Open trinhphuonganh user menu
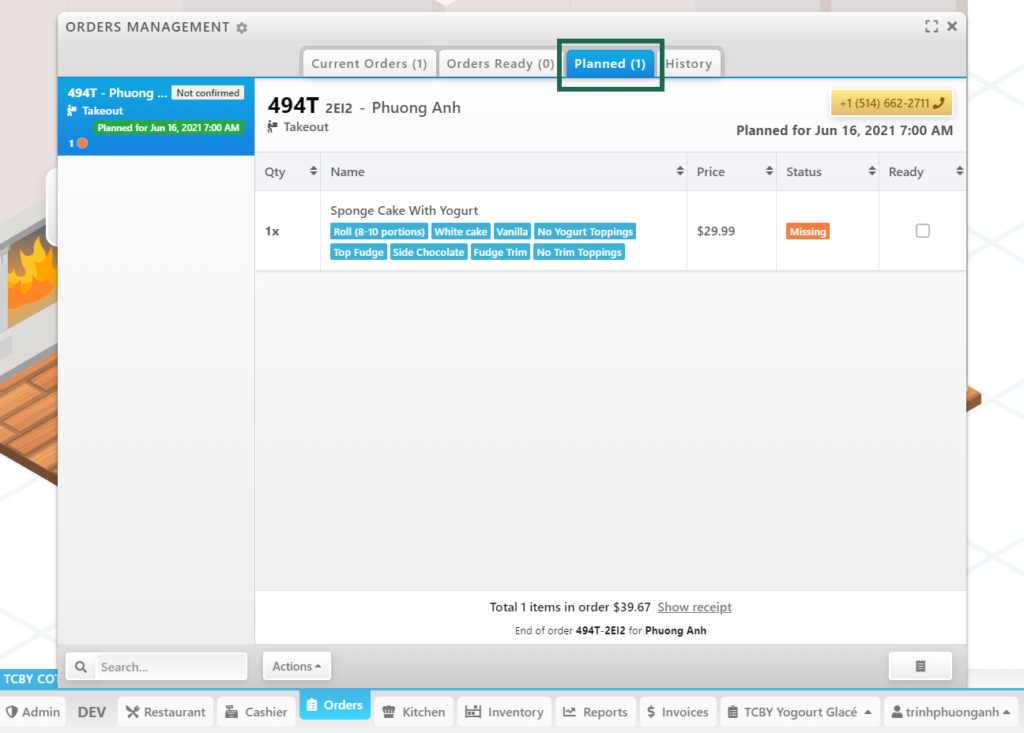1024x733 pixels. pyautogui.click(x=950, y=712)
